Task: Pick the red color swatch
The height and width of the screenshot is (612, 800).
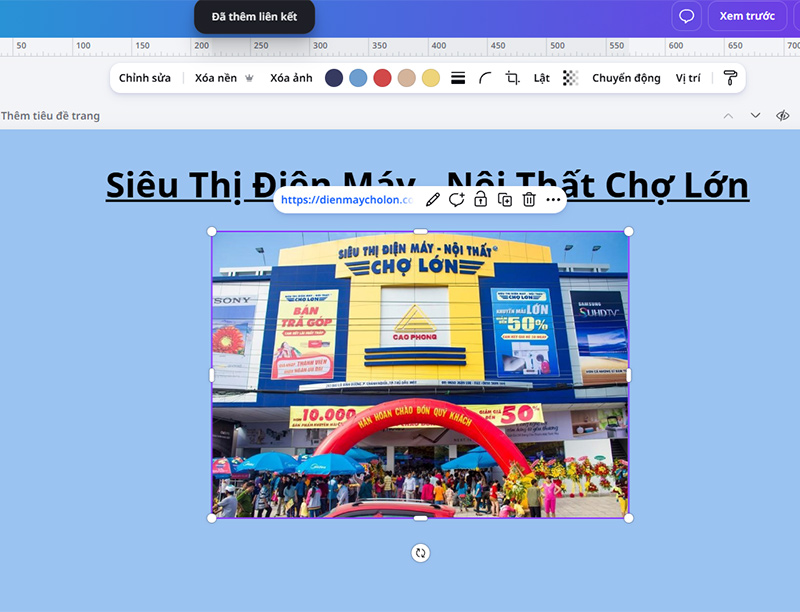Action: 382,78
